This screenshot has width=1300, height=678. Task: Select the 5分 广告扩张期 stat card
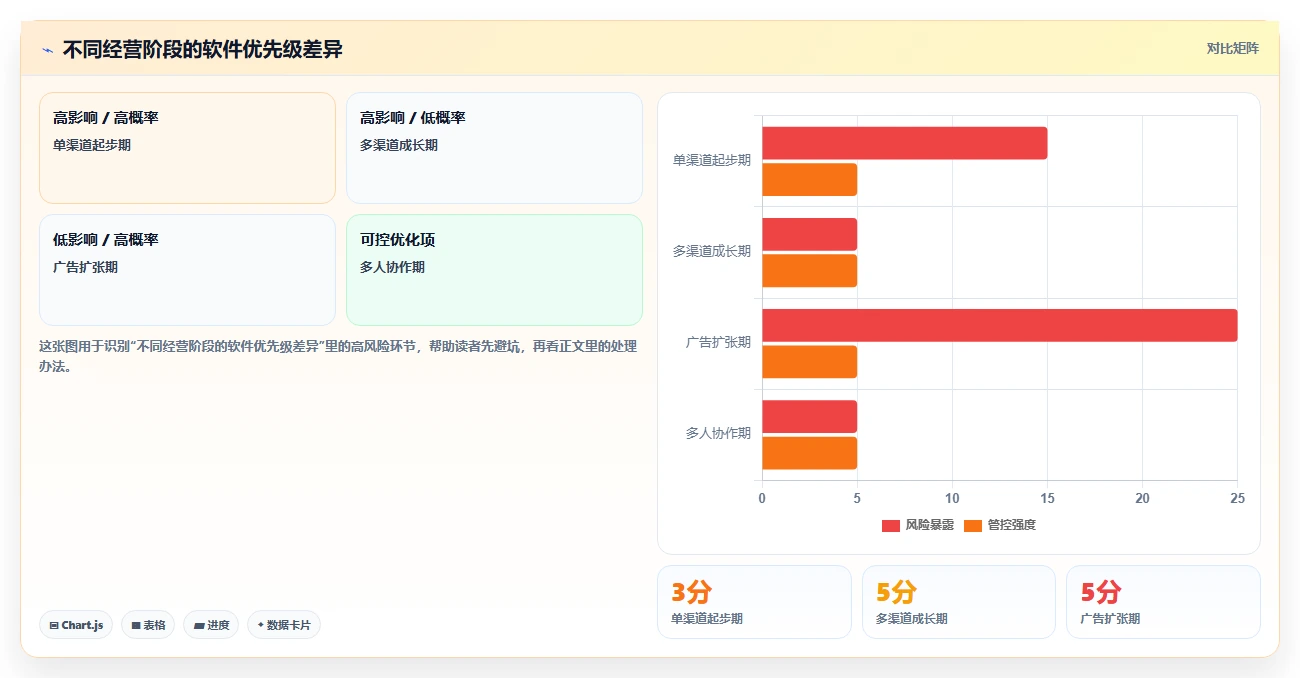(x=1163, y=602)
